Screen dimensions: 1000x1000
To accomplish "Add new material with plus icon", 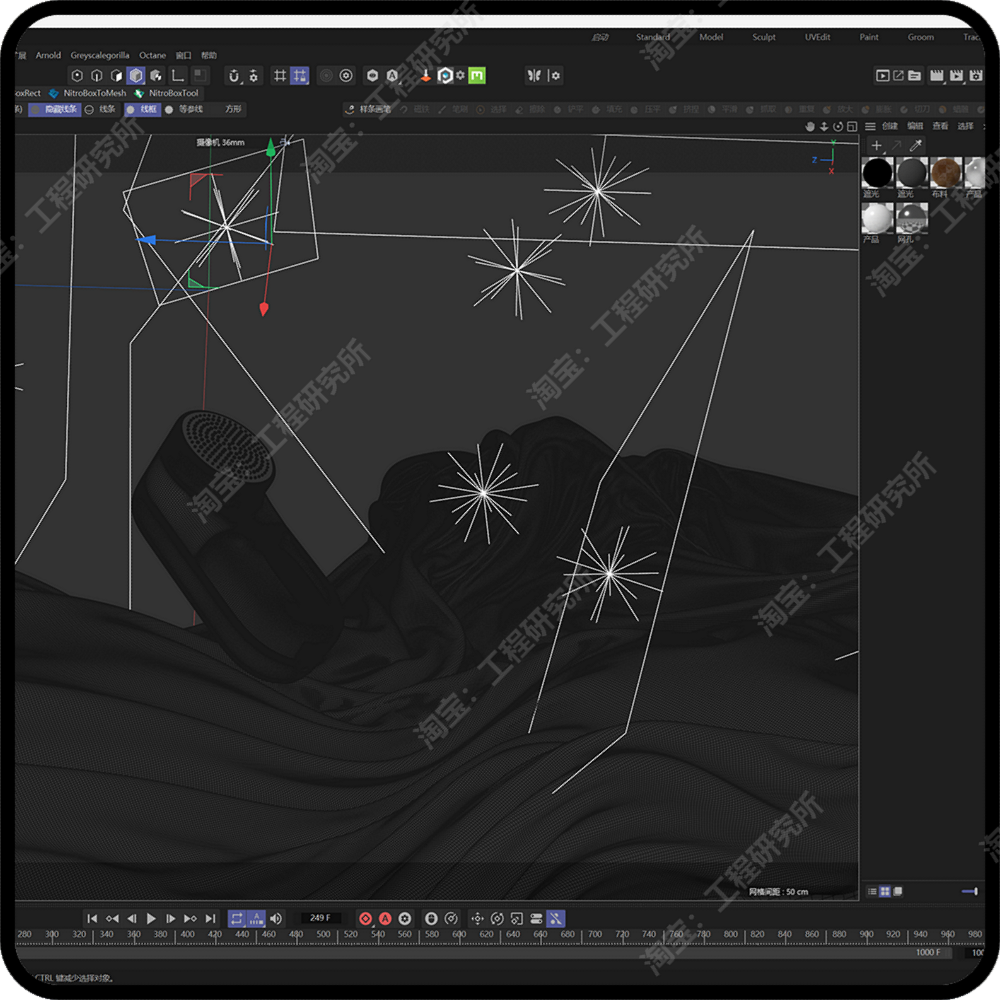I will [x=877, y=146].
